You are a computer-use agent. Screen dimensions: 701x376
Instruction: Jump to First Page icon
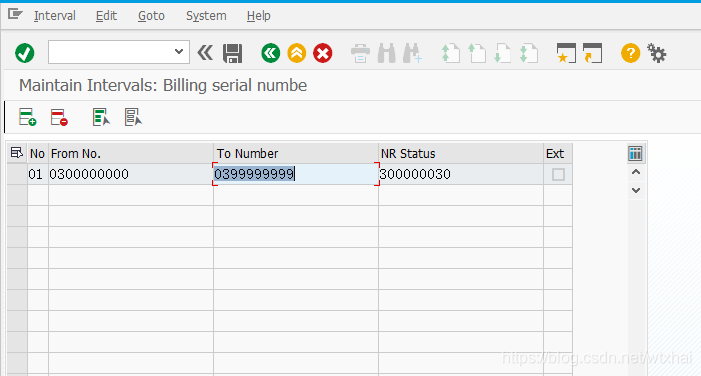coord(450,53)
